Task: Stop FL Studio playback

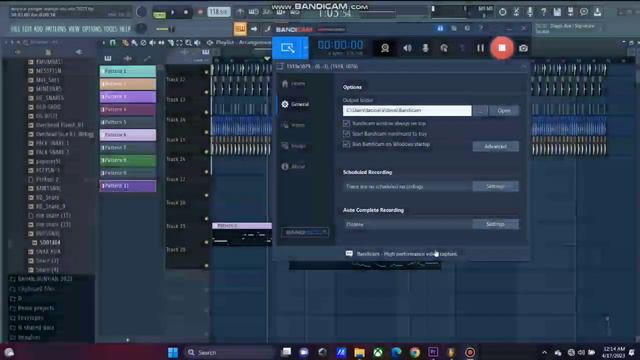Action: 186,12
